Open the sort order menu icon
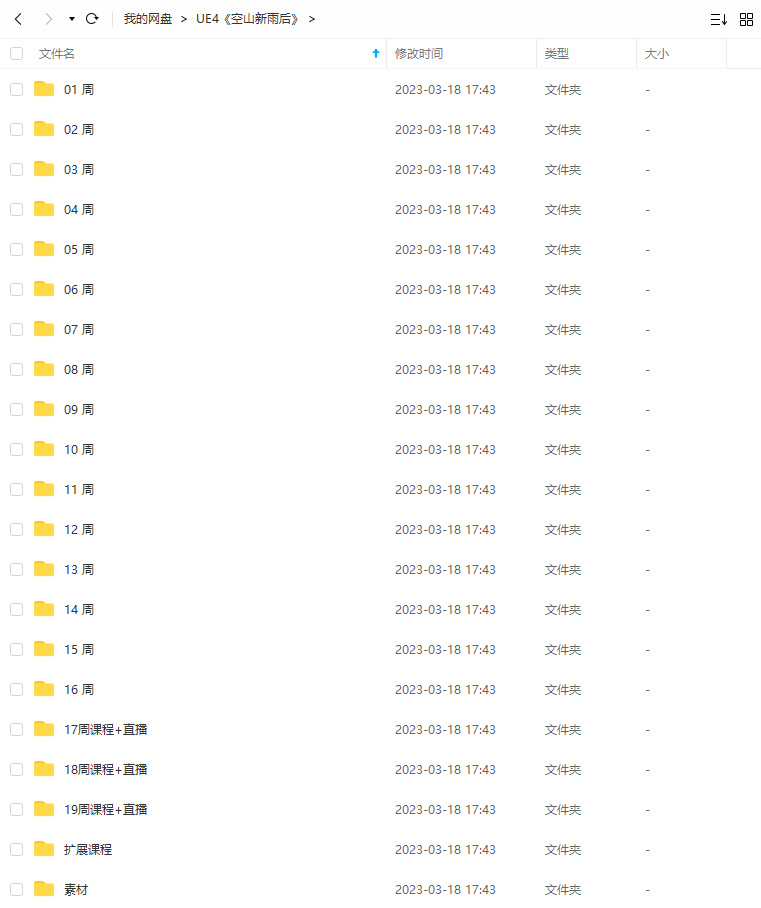Screen dimensions: 761x908 click(719, 20)
